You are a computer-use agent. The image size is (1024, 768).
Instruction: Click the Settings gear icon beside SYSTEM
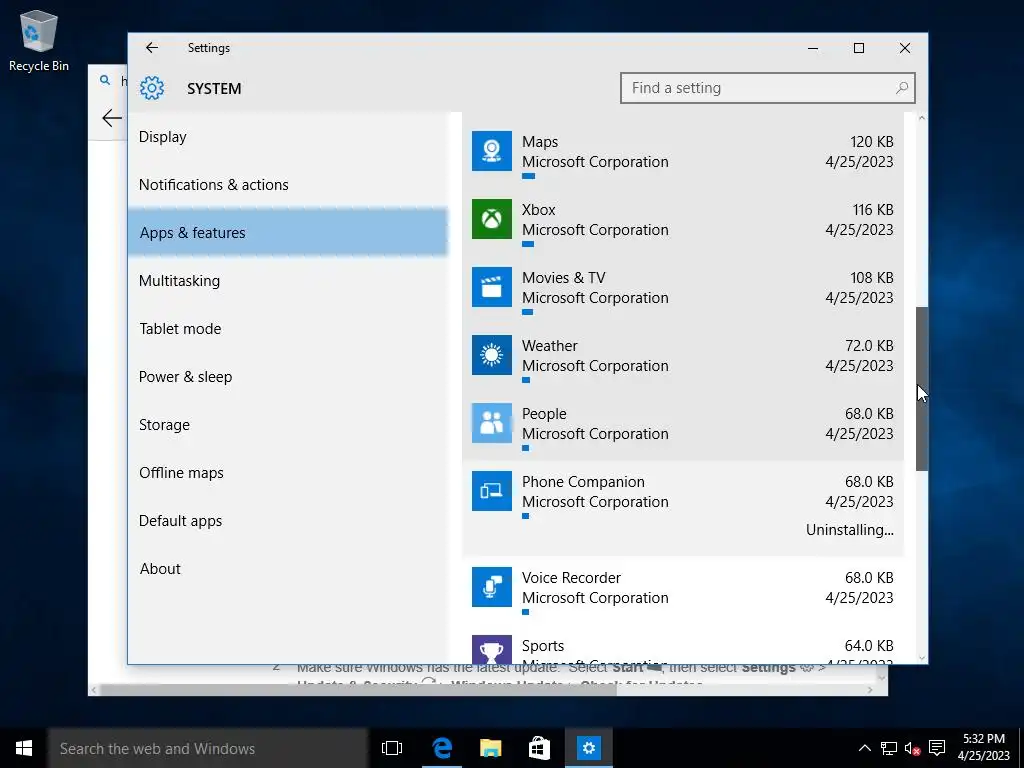pos(152,88)
